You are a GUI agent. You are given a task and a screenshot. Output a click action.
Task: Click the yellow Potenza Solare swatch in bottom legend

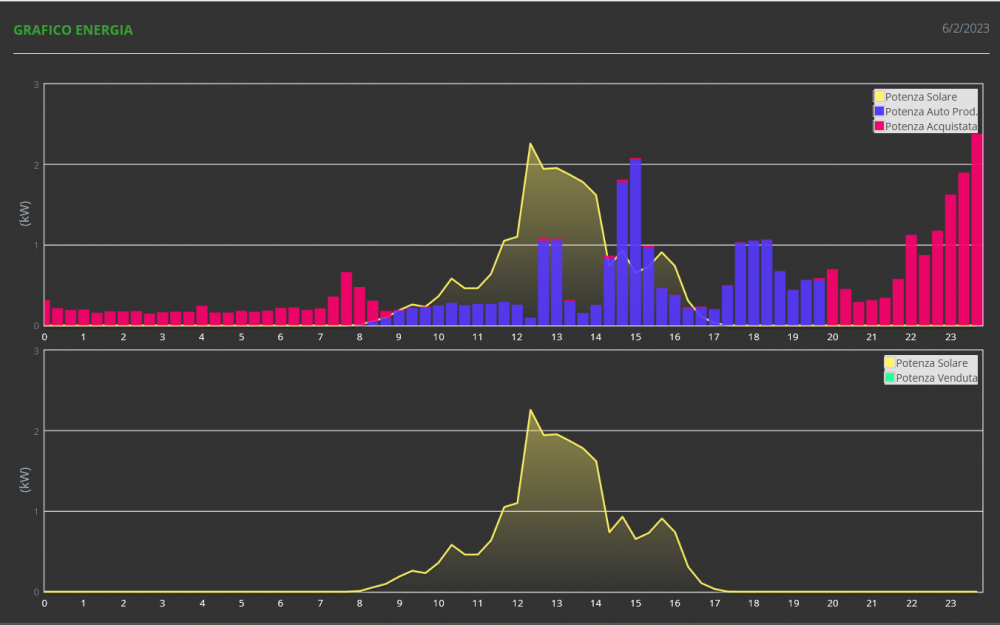click(890, 363)
